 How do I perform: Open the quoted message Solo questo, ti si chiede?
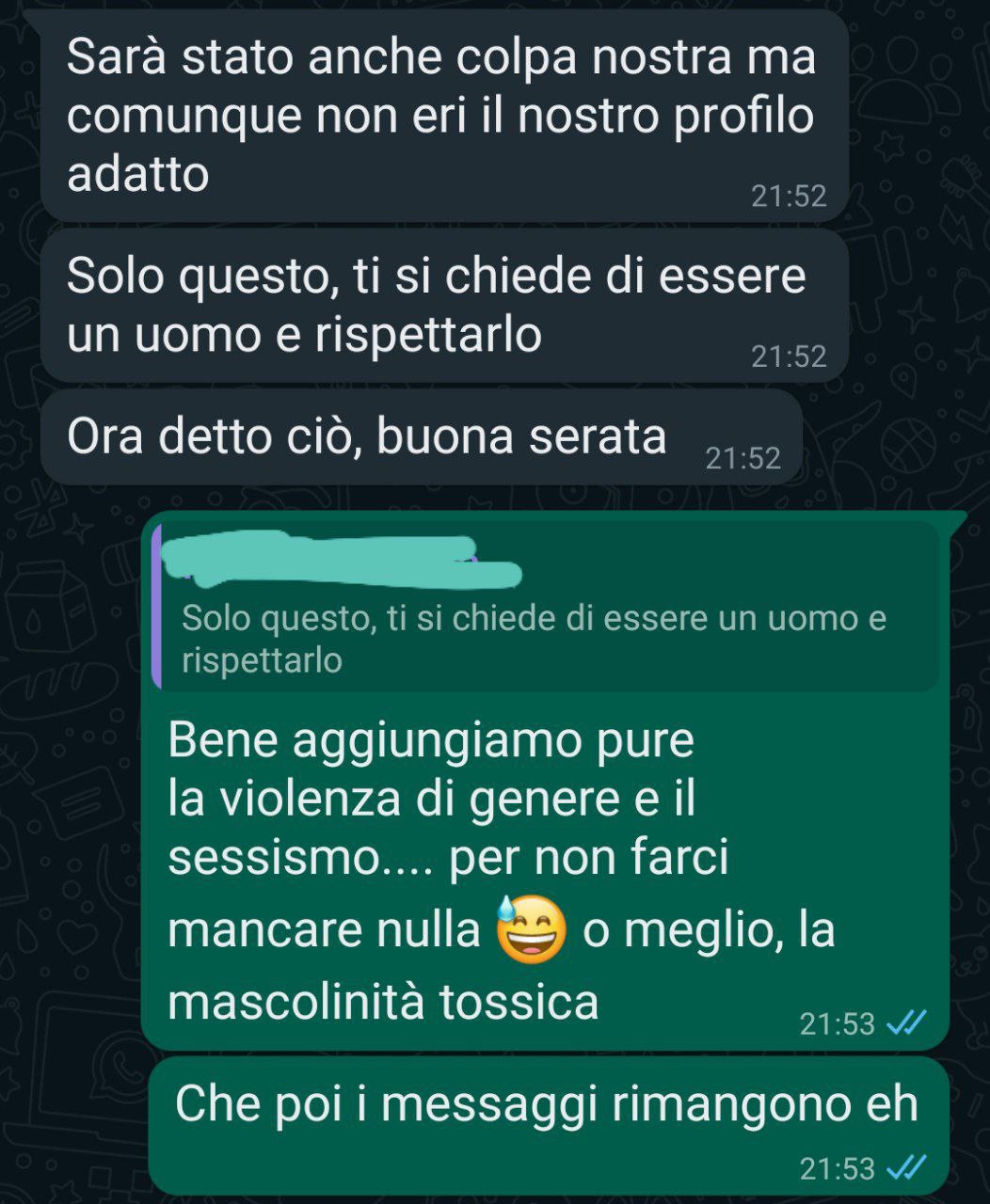click(546, 607)
